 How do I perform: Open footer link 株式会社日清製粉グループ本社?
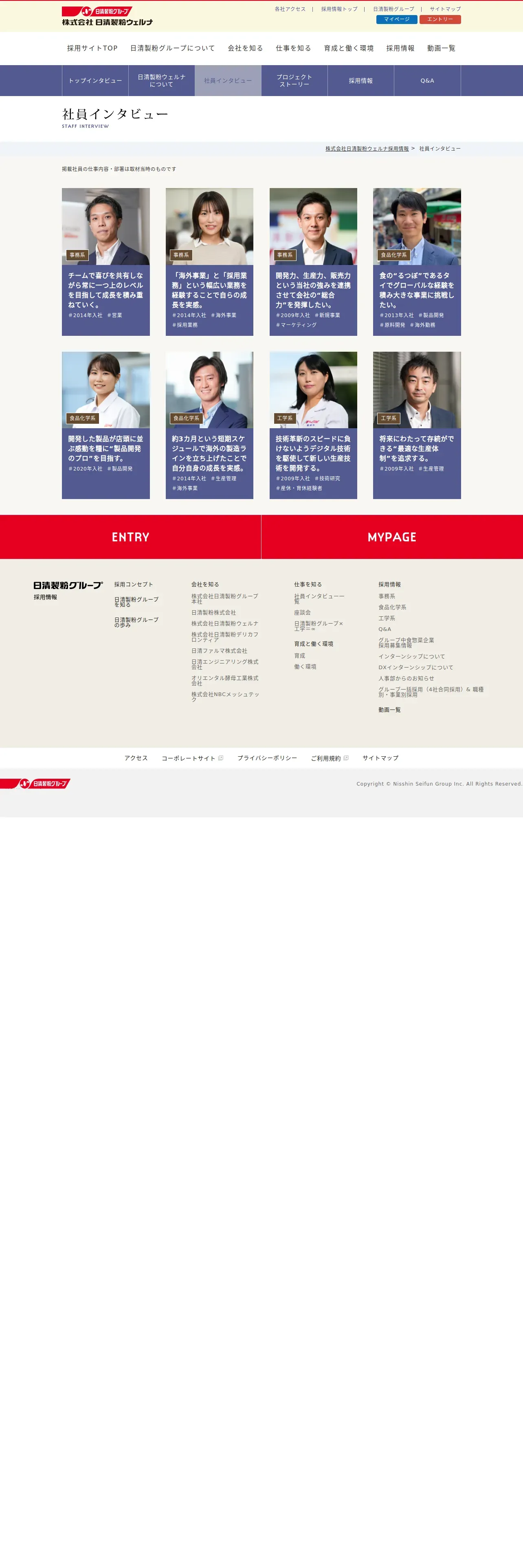tap(225, 599)
